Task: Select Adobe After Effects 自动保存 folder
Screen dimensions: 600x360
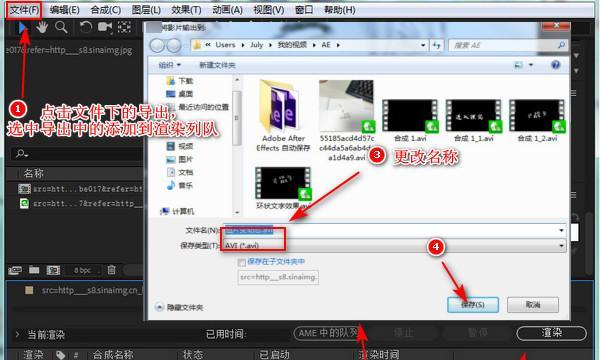Action: tap(283, 116)
